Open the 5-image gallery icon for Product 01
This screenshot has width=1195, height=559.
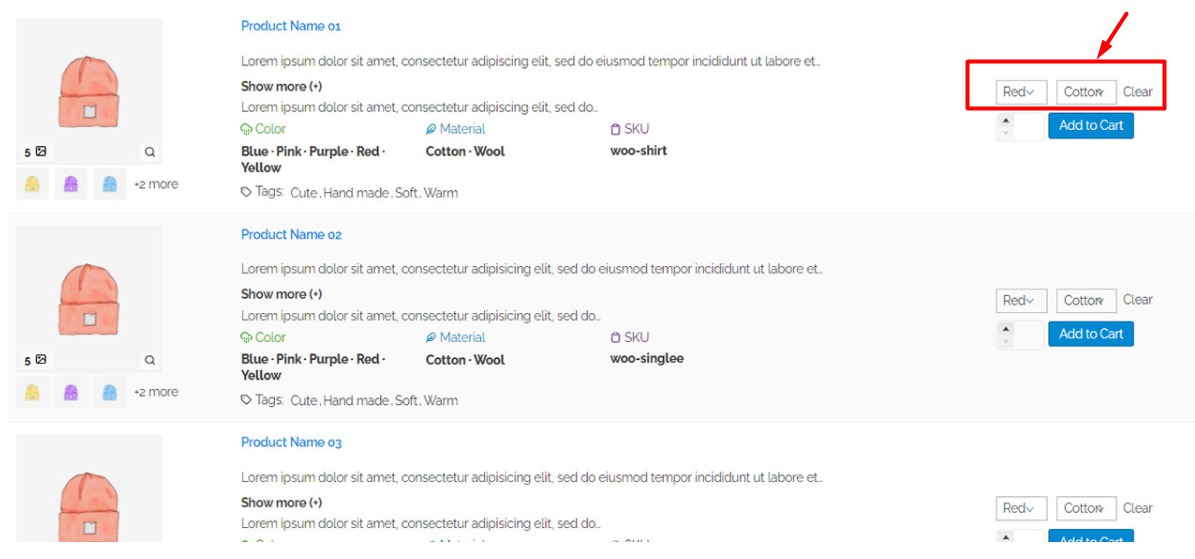tap(41, 152)
